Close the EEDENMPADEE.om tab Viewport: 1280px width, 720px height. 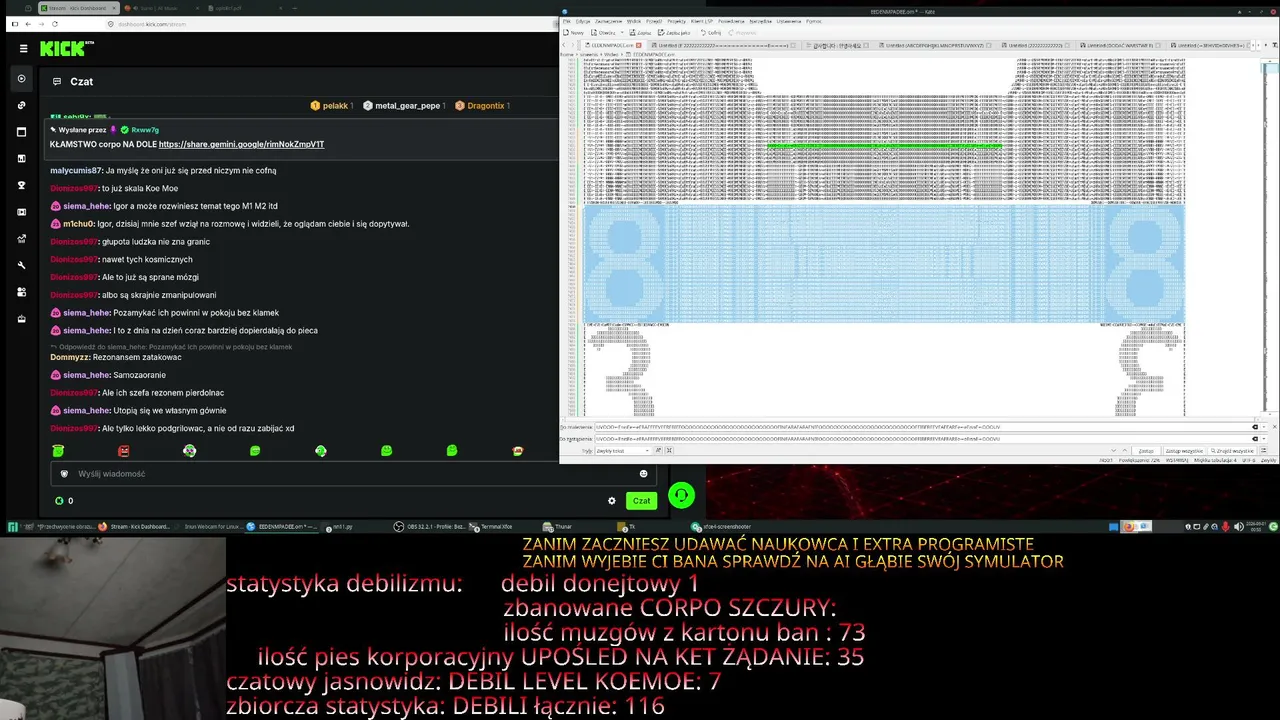[641, 45]
